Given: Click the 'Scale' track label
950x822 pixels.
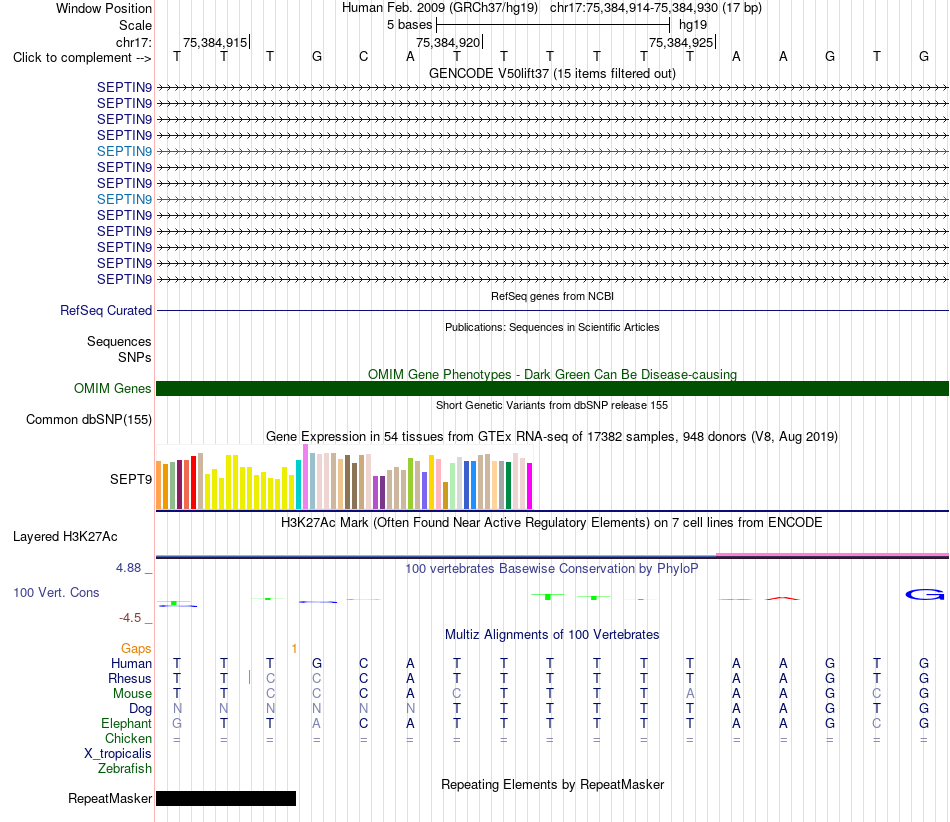Looking at the screenshot, I should pos(135,25).
